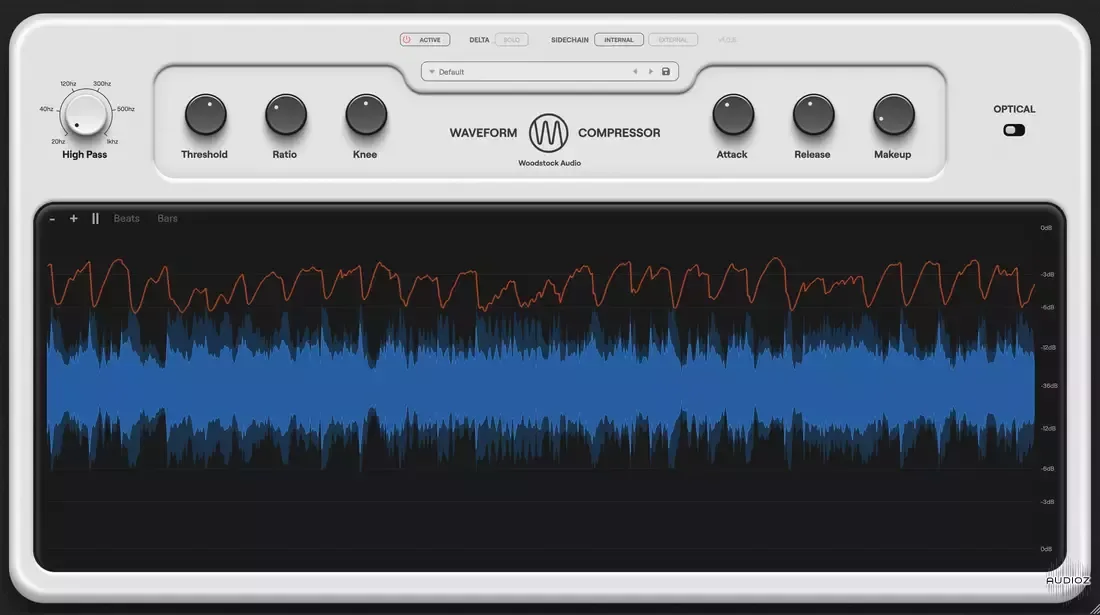Go to previous preset with left arrow
Screen dimensions: 1100x615
click(635, 72)
